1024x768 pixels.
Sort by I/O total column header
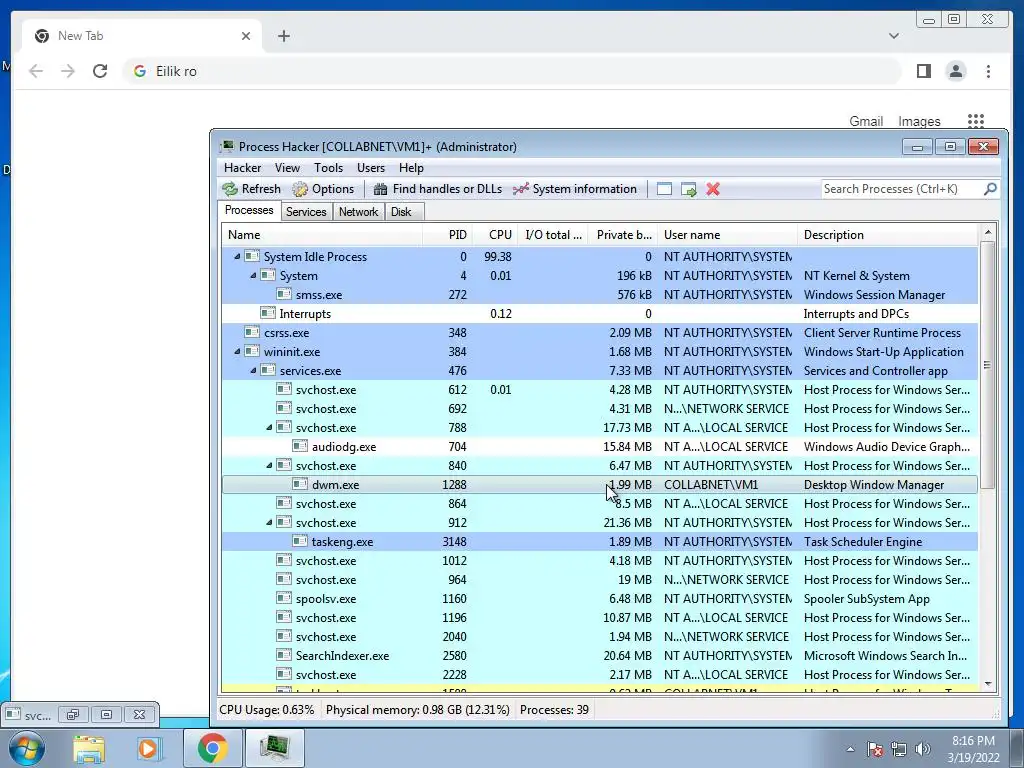(x=553, y=235)
